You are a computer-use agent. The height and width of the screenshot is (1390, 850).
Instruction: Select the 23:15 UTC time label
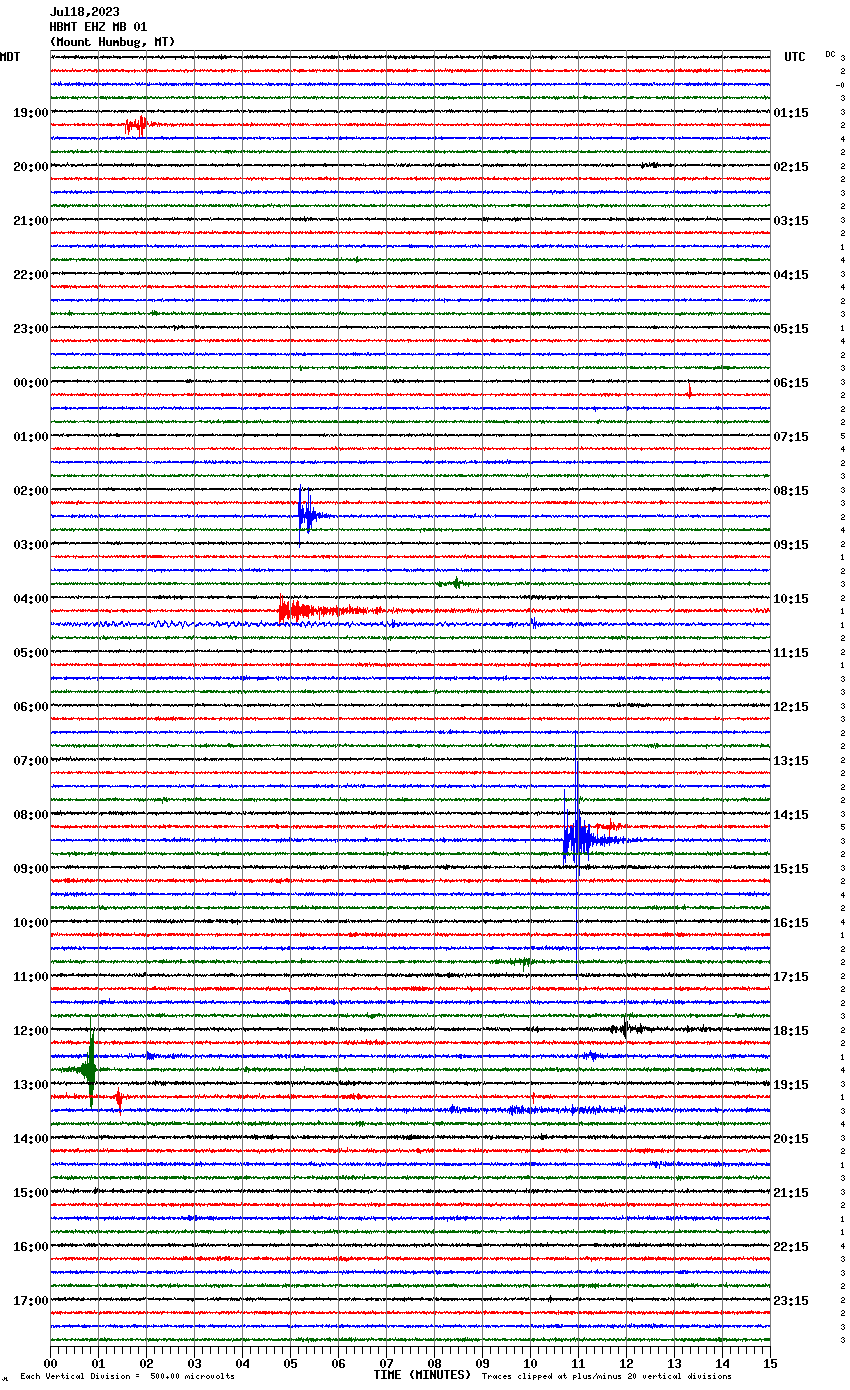pyautogui.click(x=791, y=1301)
